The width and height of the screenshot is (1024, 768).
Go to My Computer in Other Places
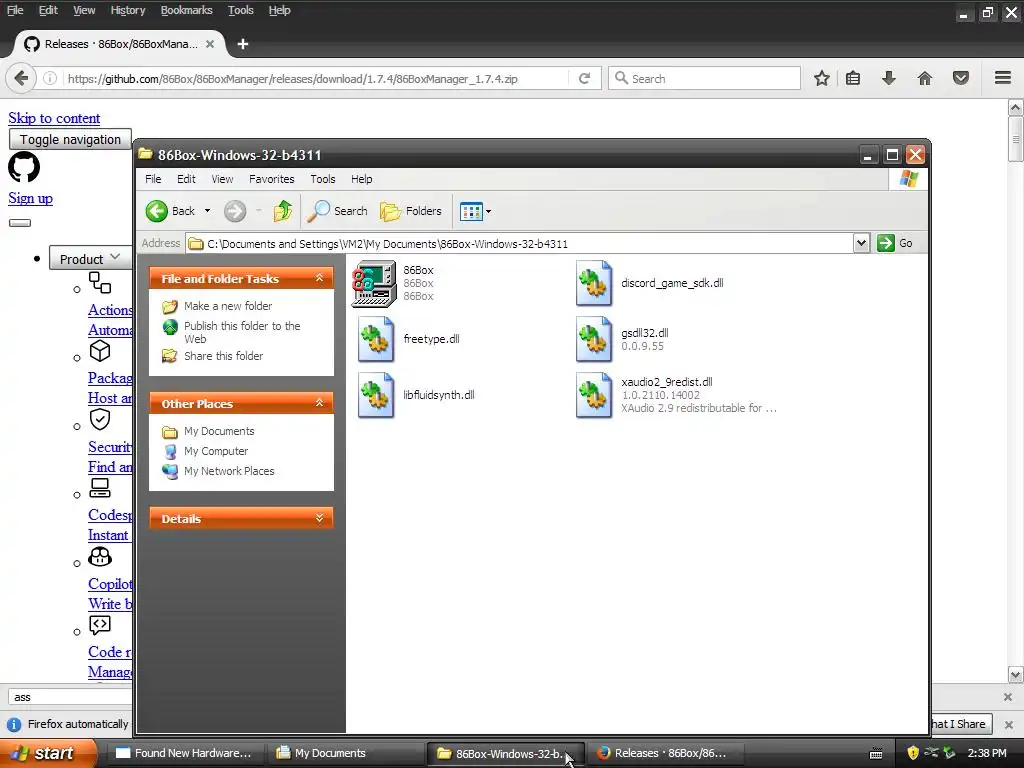(216, 451)
